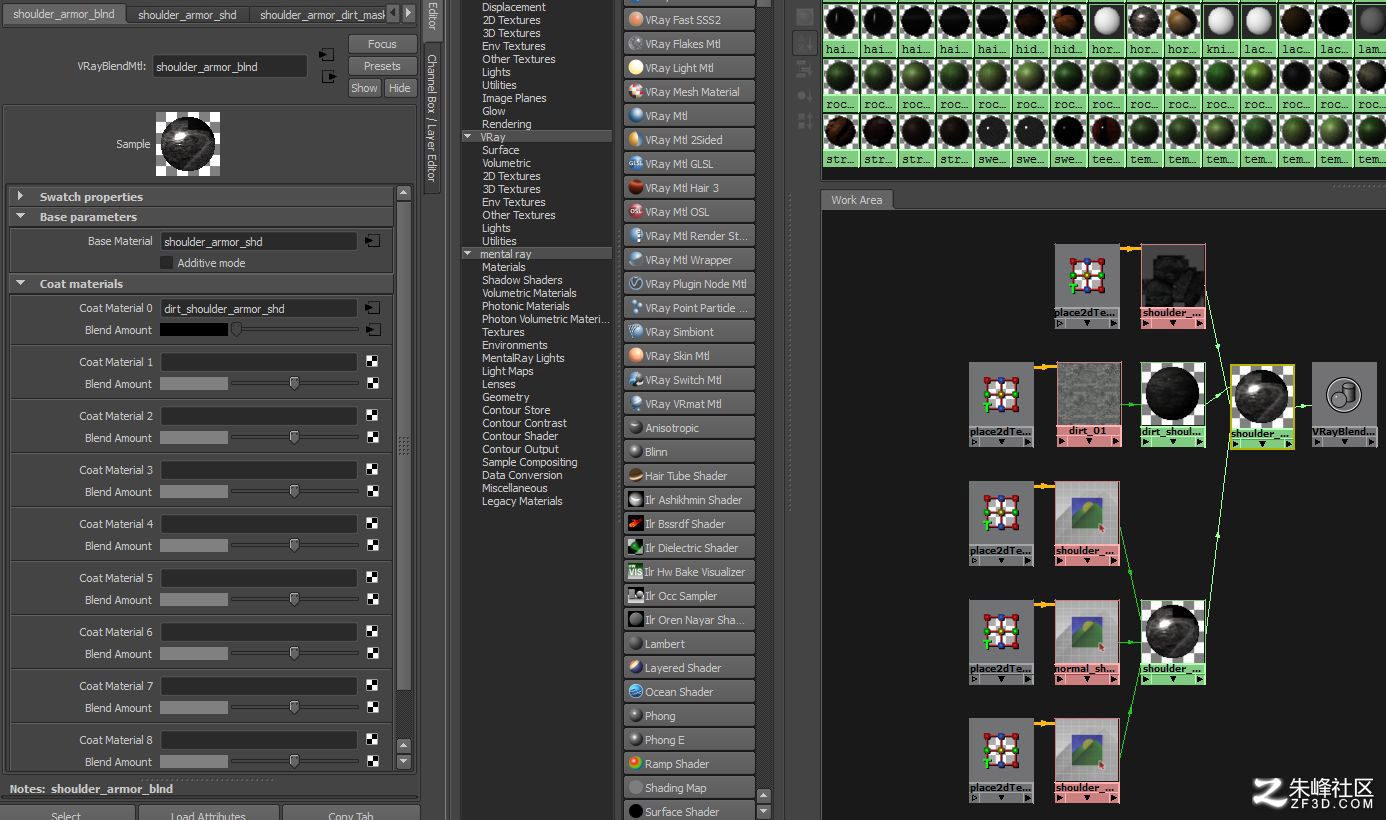Create a VRay Simbiont material
The image size is (1386, 820).
click(x=689, y=332)
